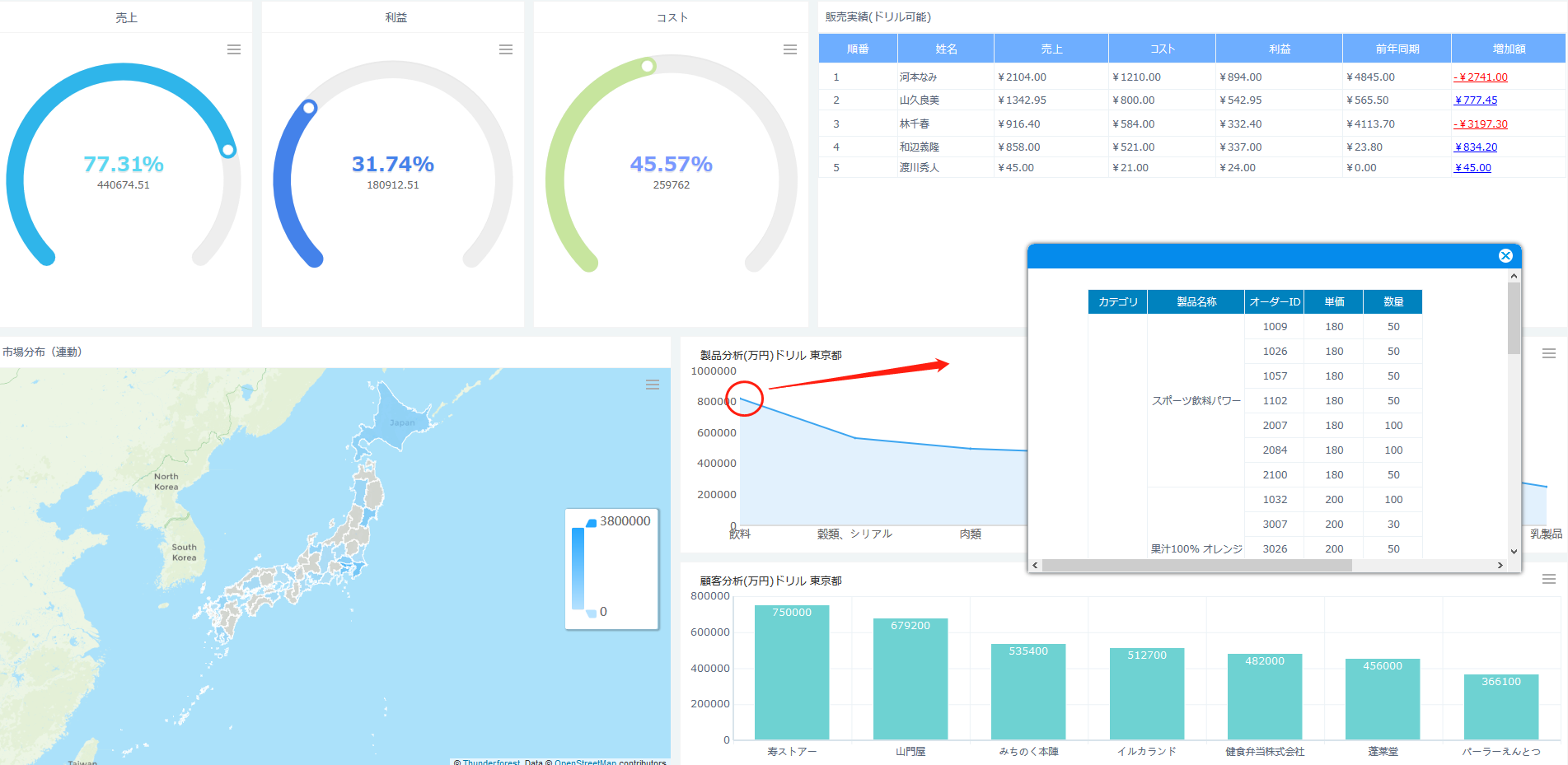Click the 穀類、シリアル axis label
Image resolution: width=1568 pixels, height=765 pixels.
tap(854, 534)
